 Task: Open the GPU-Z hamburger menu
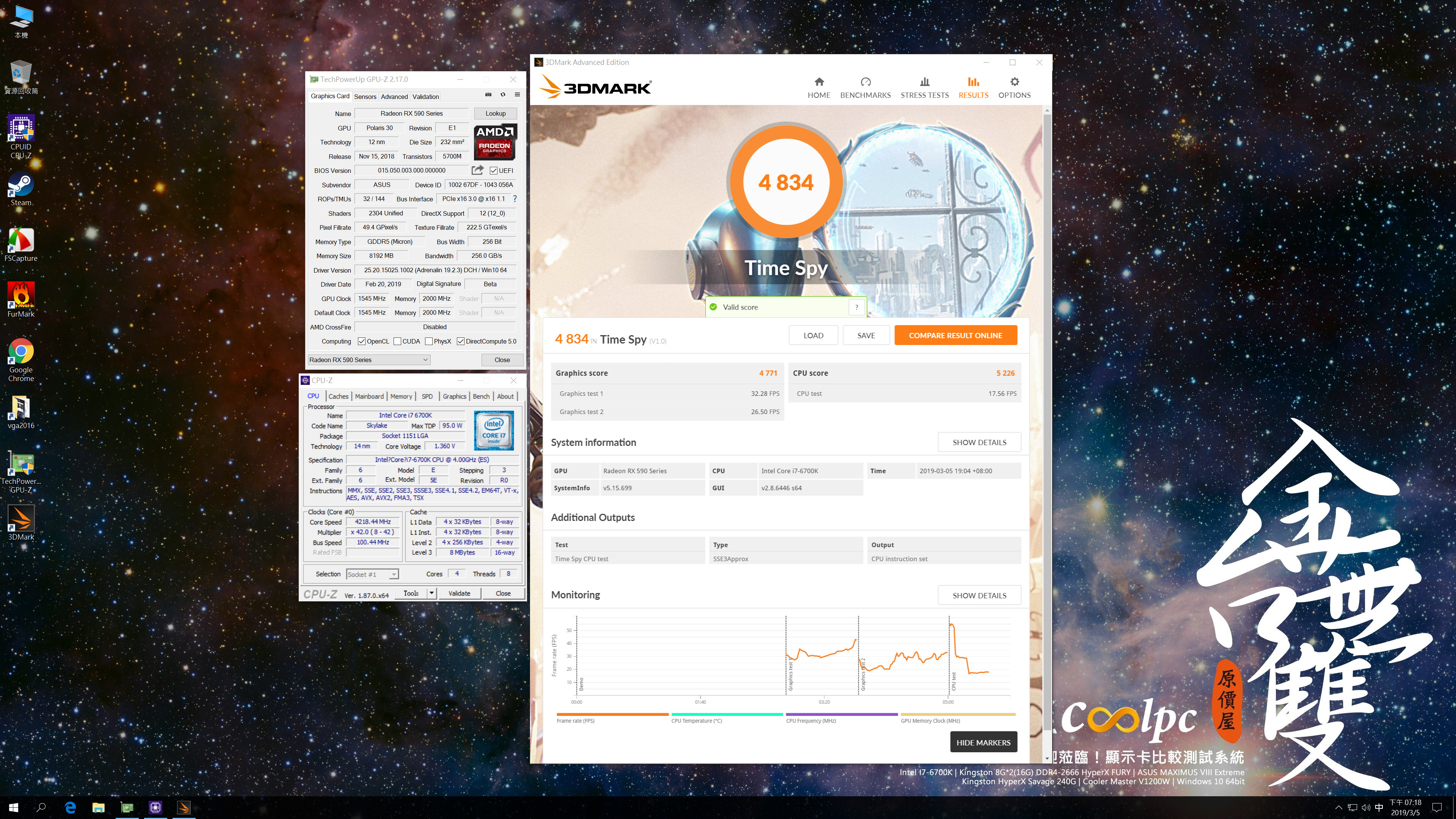[516, 95]
